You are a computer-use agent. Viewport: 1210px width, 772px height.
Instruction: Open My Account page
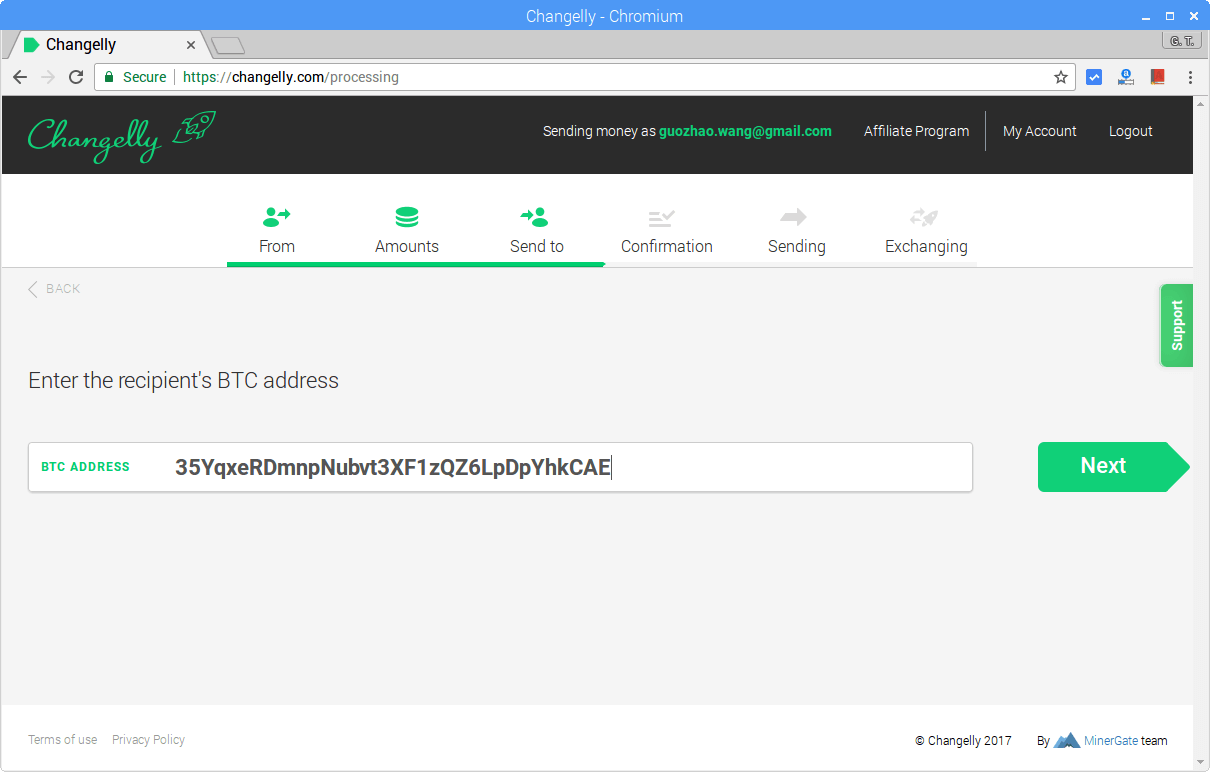tap(1039, 131)
